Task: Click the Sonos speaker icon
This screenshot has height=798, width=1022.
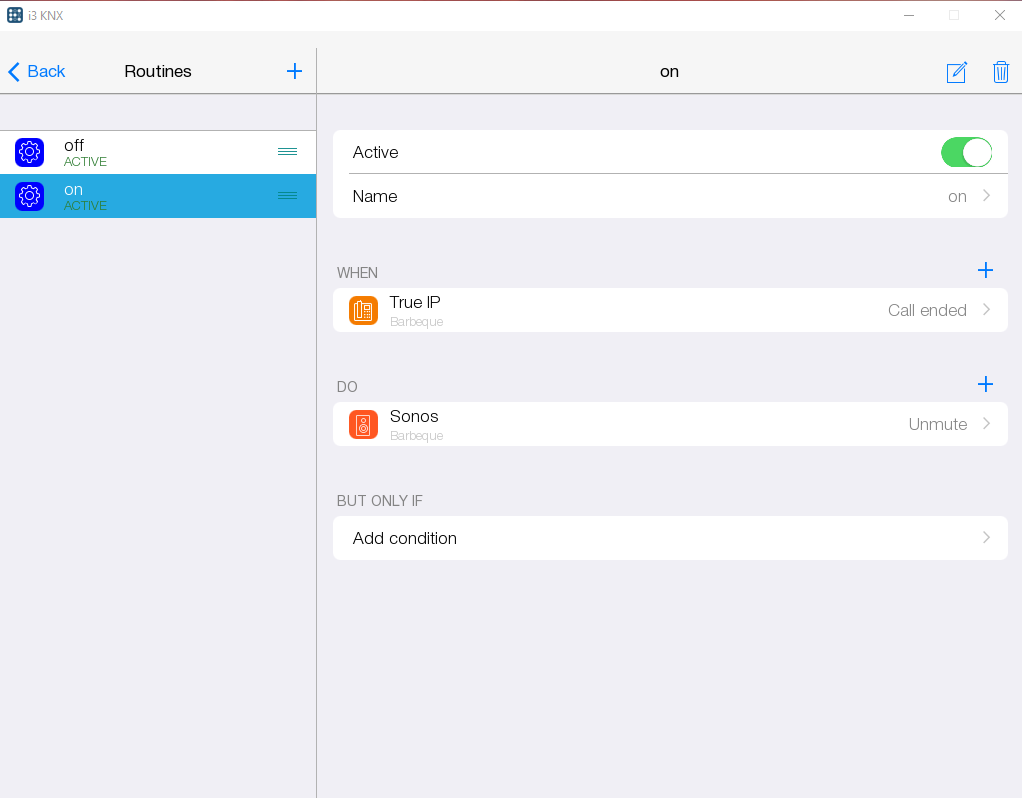Action: (363, 424)
